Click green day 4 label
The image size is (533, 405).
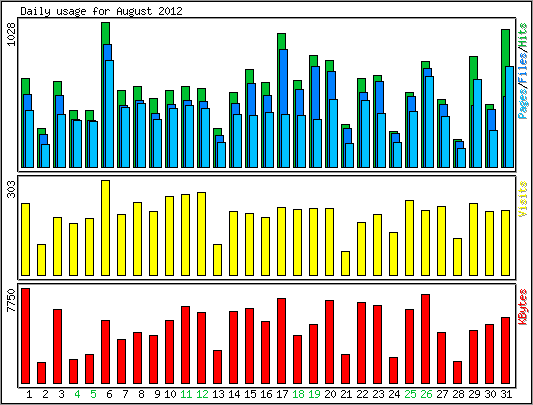pyautogui.click(x=77, y=394)
